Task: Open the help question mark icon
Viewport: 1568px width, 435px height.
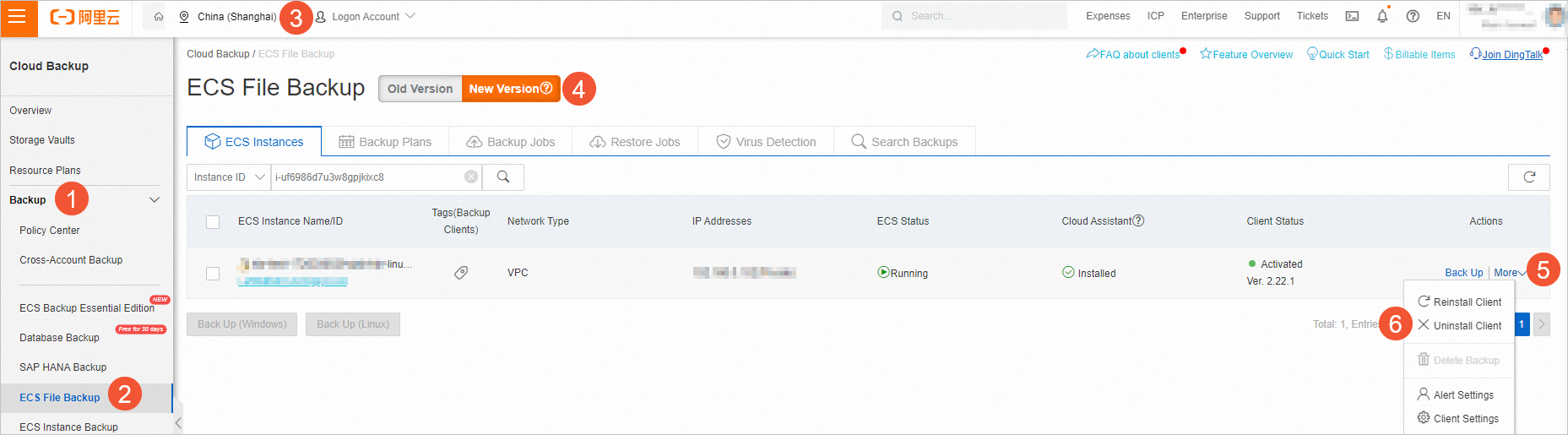Action: (x=1413, y=16)
